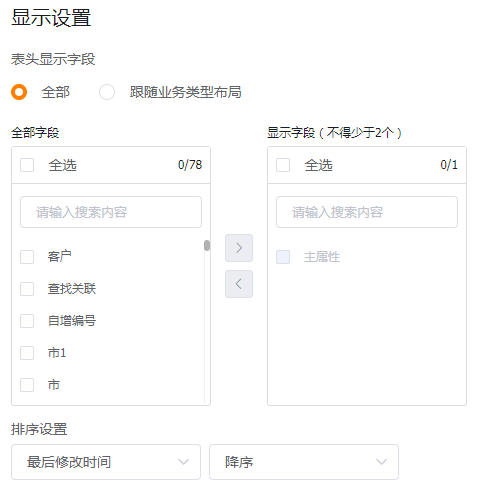Tick the 查找关联 field checkbox
Image resolution: width=491 pixels, height=496 pixels.
click(x=27, y=289)
